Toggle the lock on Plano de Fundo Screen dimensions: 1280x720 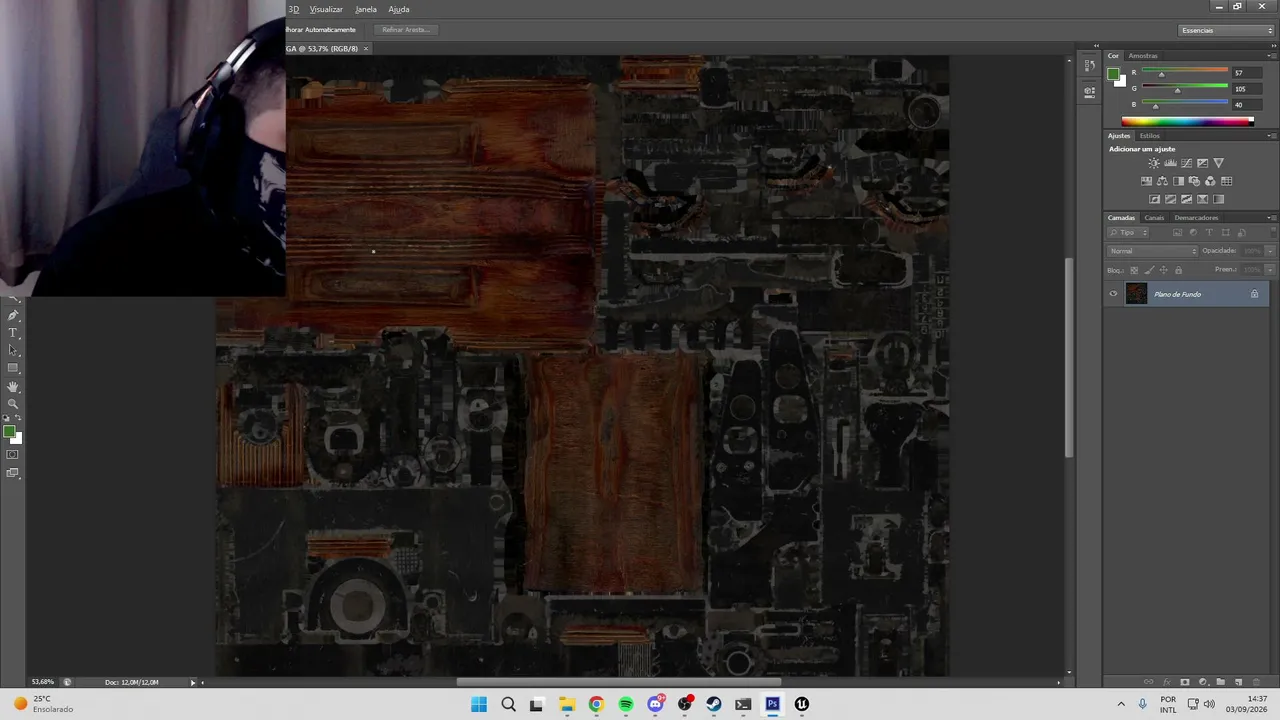coord(1254,294)
